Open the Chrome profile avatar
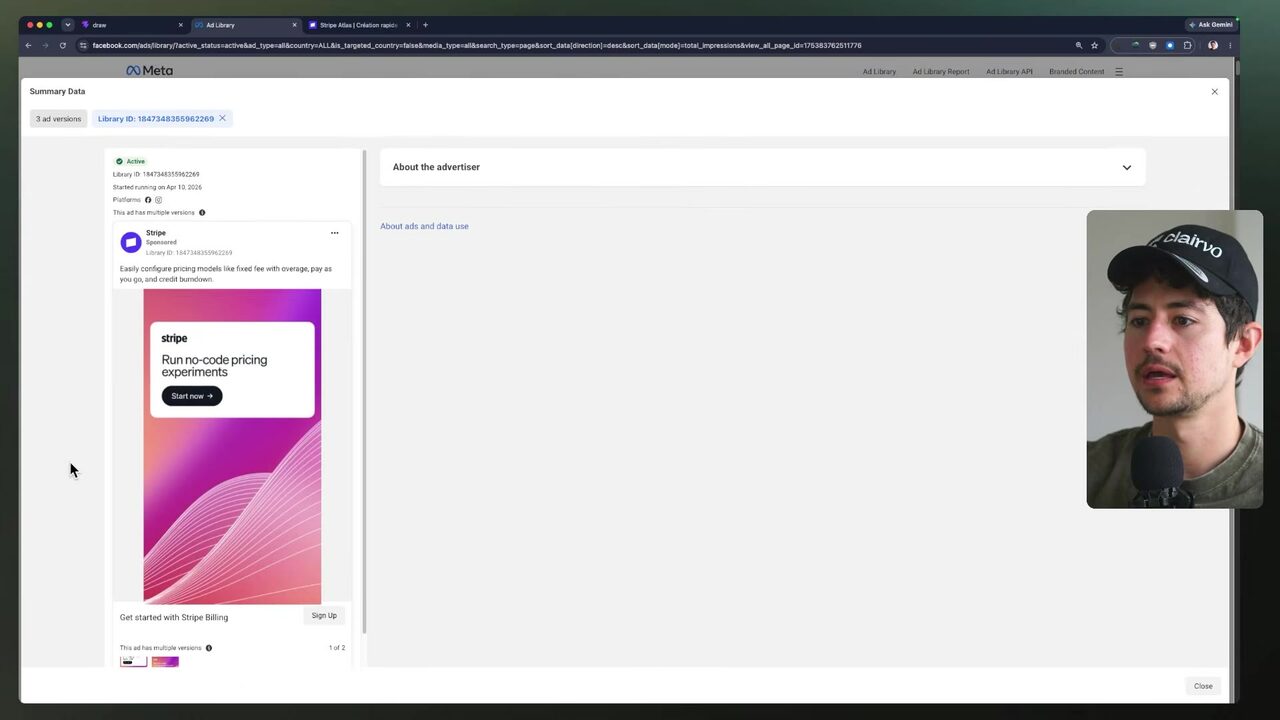The width and height of the screenshot is (1280, 720). coord(1213,45)
